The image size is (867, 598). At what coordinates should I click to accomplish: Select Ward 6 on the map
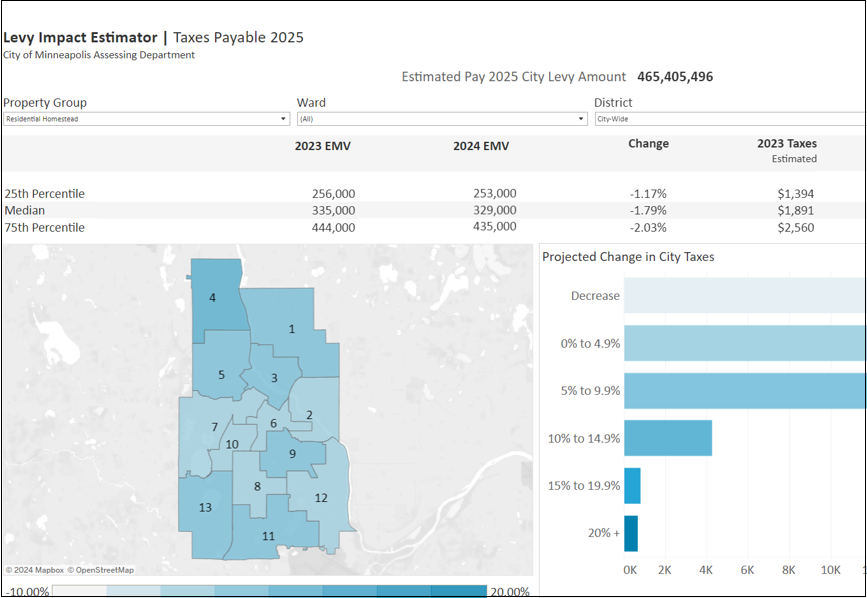(273, 423)
